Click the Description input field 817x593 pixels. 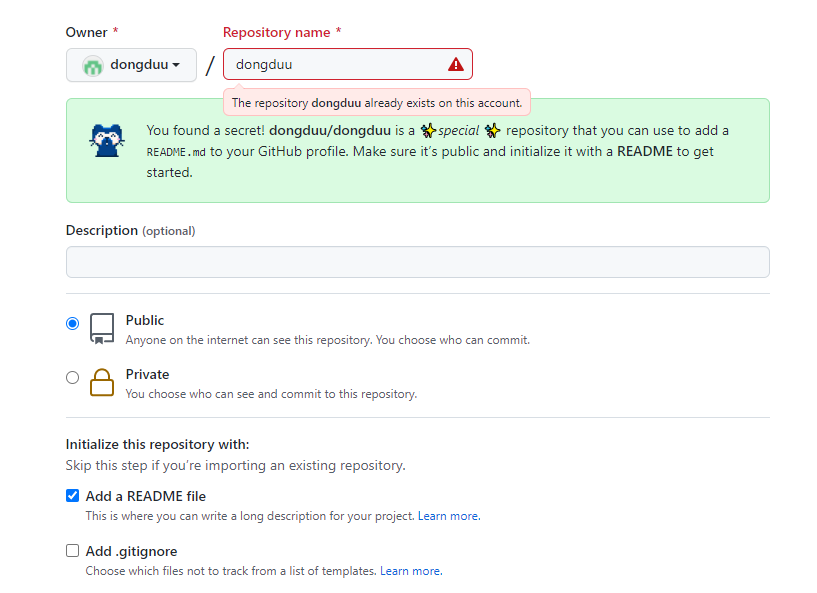[417, 261]
